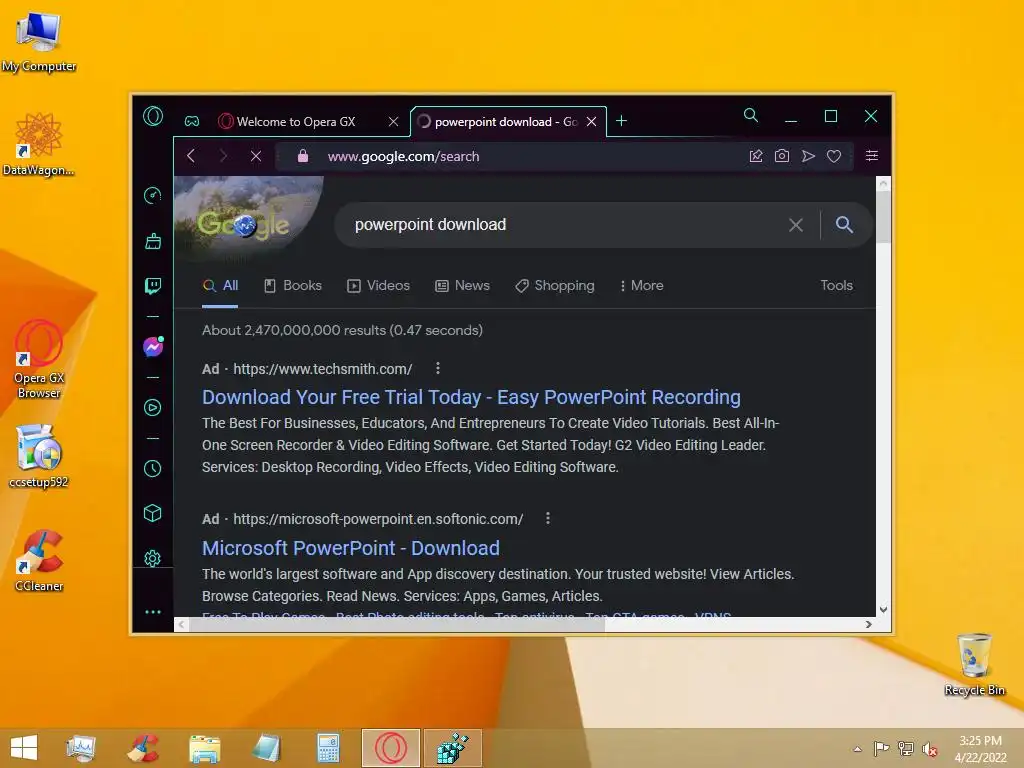
Task: Open the Tools search options
Action: point(837,285)
